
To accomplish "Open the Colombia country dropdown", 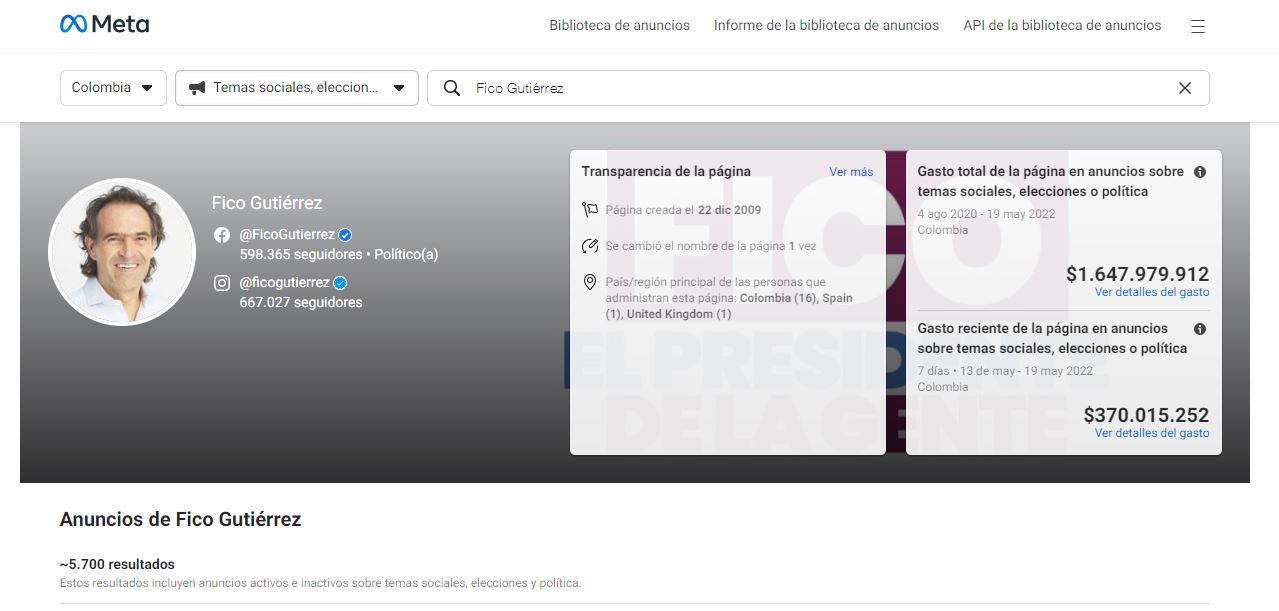I will [113, 88].
